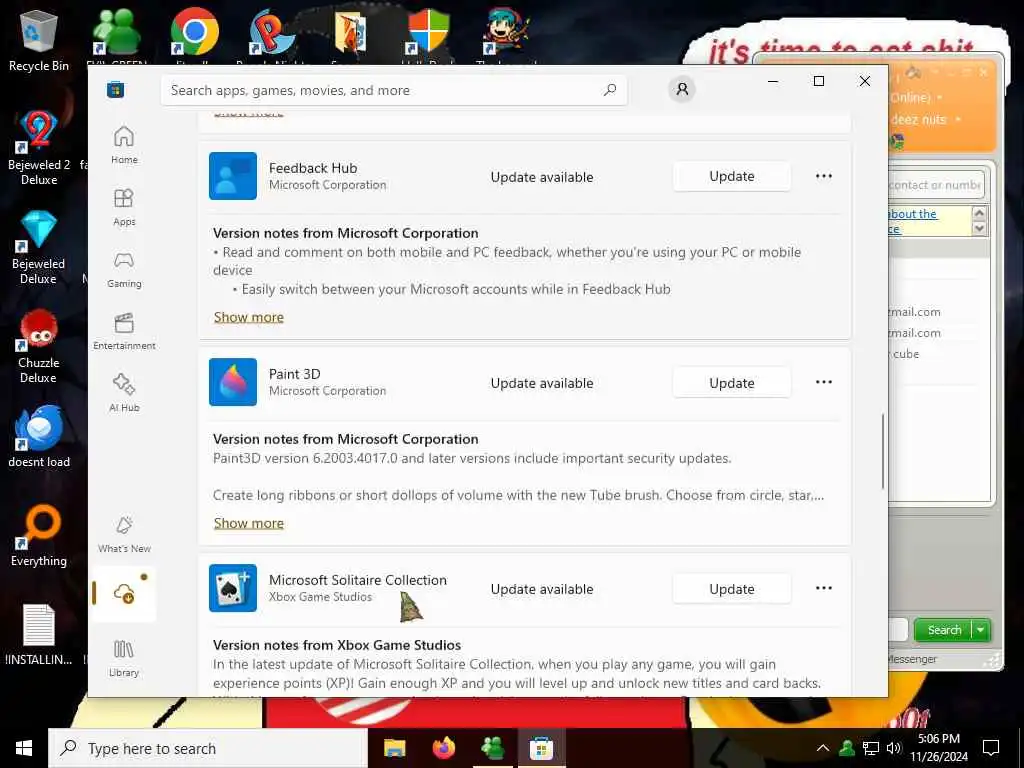The image size is (1024, 768).
Task: Update Microsoft Solitaire Collection
Action: point(731,588)
